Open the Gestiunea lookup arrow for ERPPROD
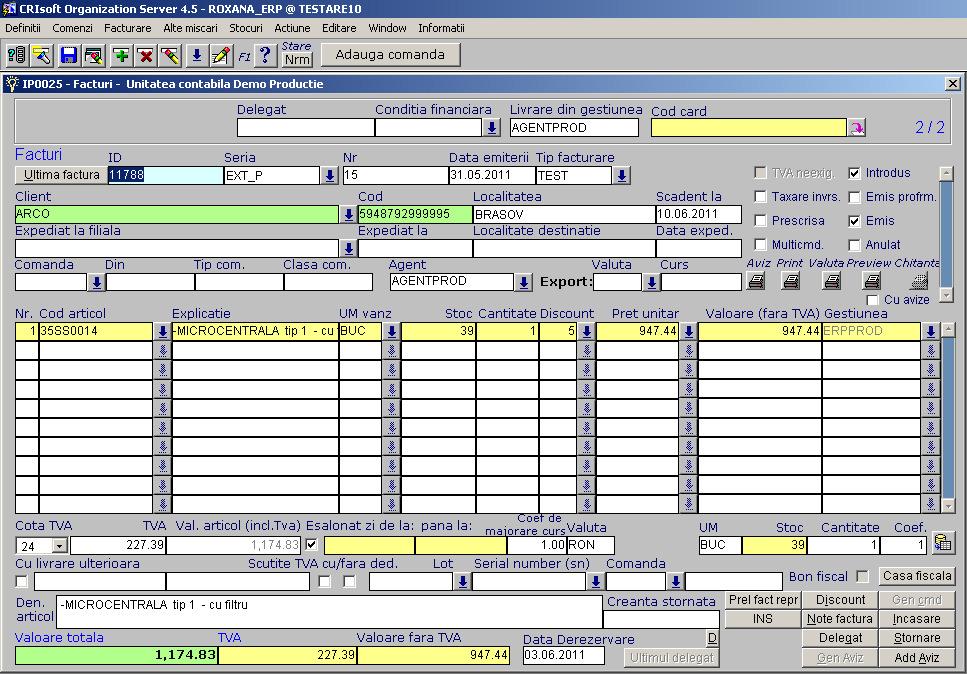The image size is (967, 674). (x=931, y=331)
